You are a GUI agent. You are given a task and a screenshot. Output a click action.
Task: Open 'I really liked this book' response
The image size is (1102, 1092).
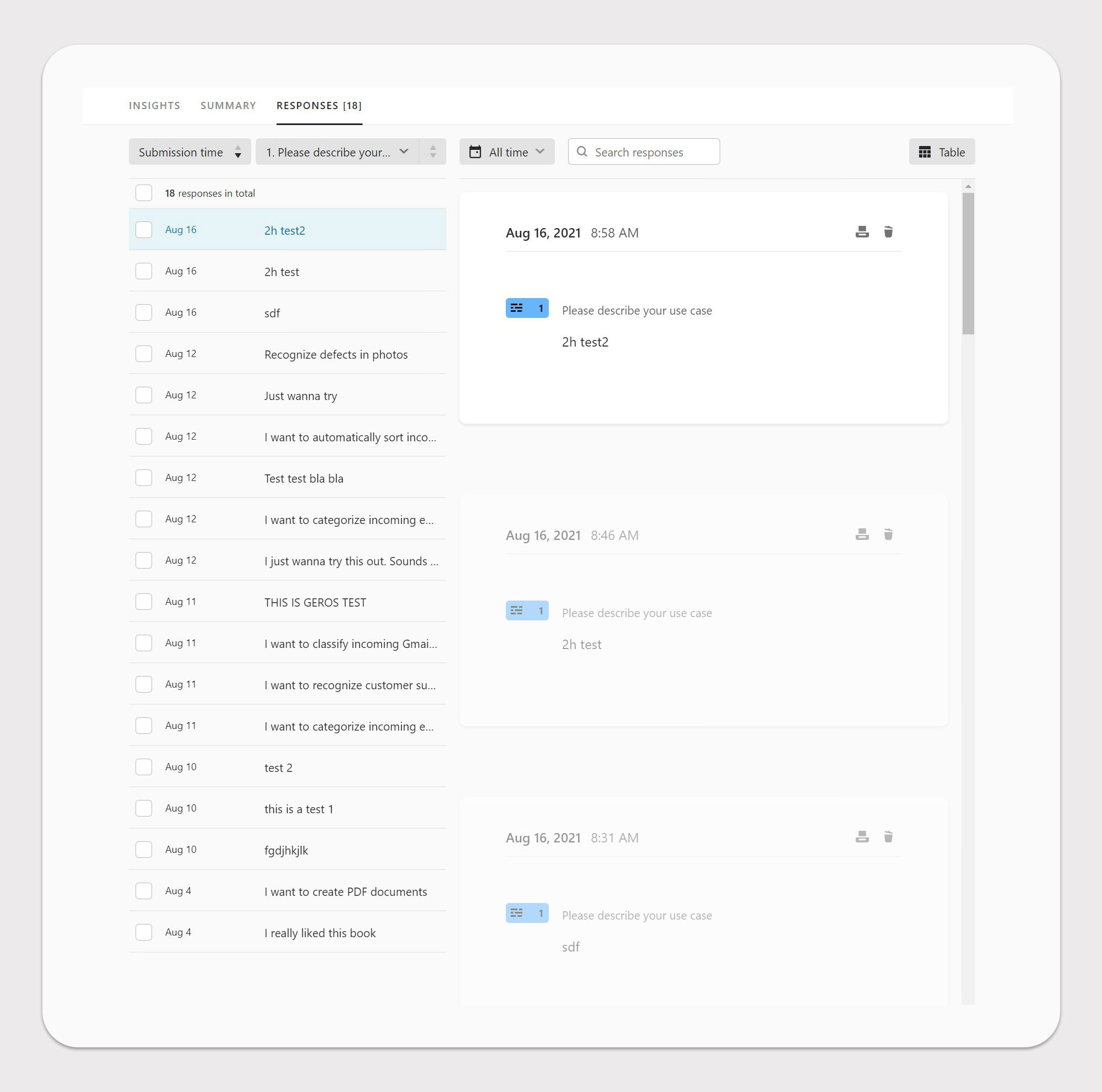coord(288,932)
